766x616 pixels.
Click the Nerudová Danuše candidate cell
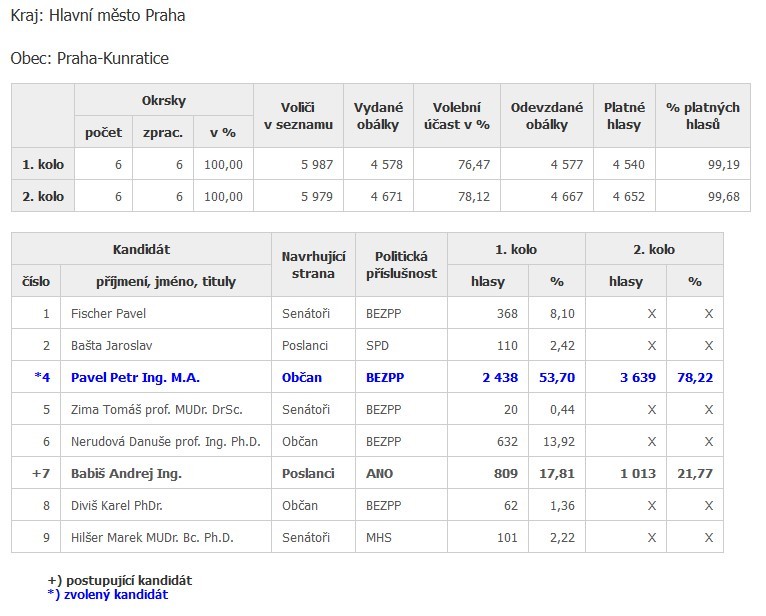[x=166, y=442]
